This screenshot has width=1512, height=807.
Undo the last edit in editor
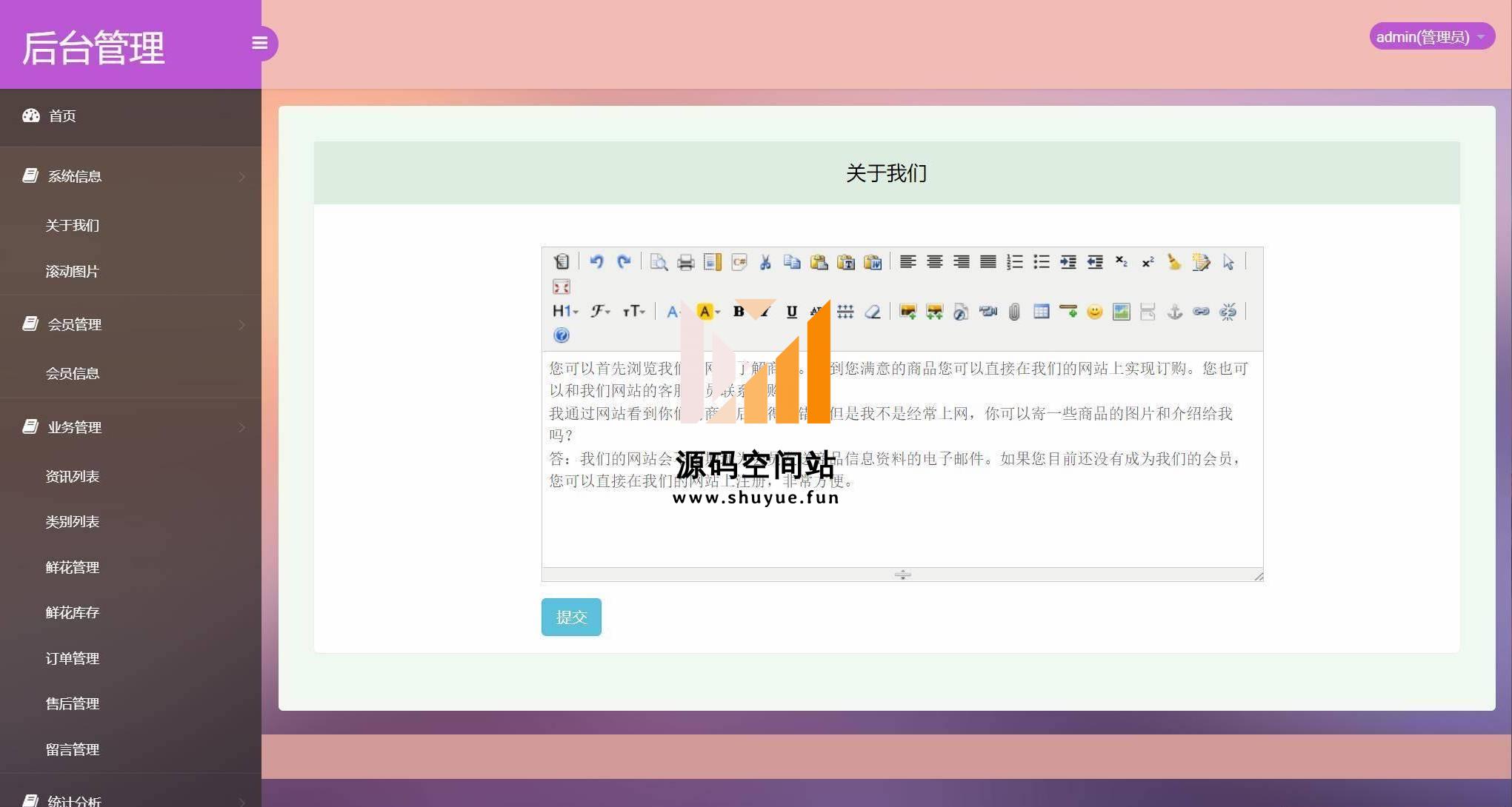(596, 261)
